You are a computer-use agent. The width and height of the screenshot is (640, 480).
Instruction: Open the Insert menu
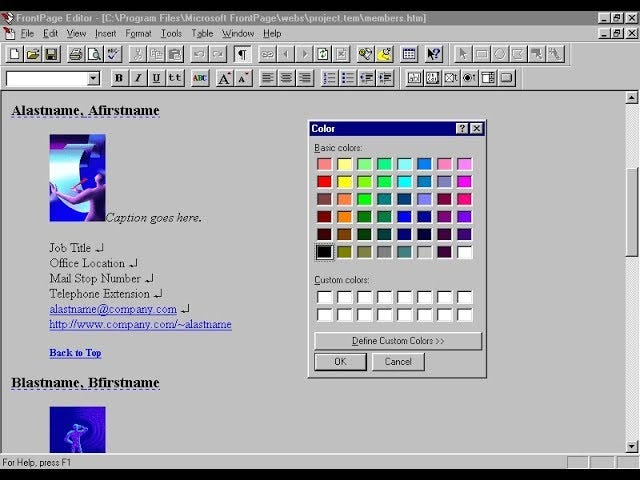pos(105,33)
